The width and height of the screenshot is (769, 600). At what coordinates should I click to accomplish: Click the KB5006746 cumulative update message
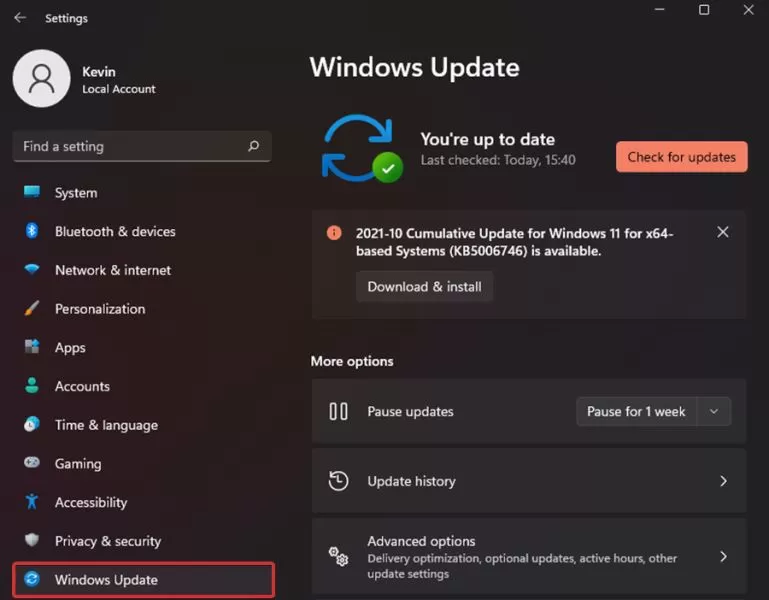click(514, 242)
